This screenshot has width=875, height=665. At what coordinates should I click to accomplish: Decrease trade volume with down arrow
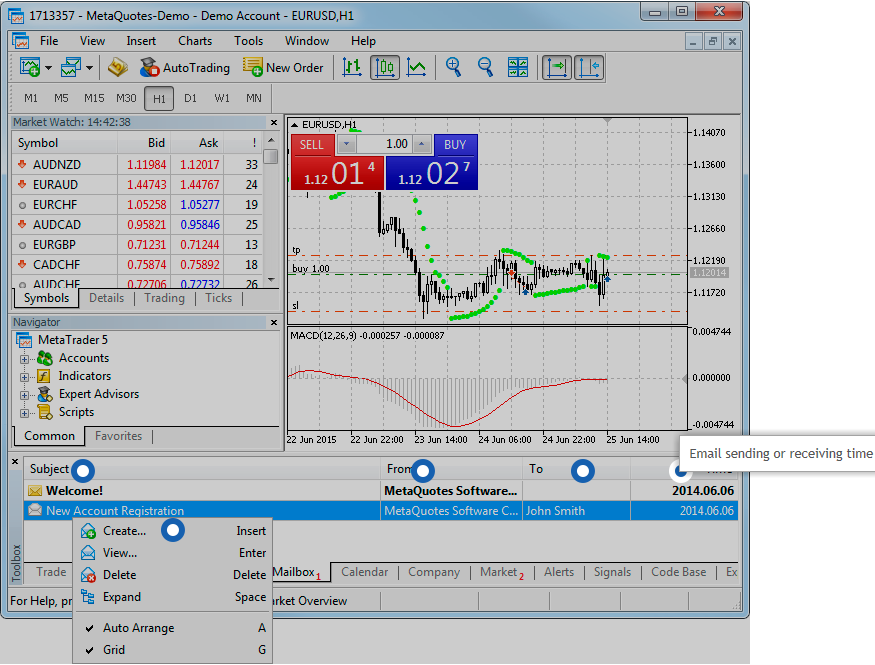click(x=346, y=144)
